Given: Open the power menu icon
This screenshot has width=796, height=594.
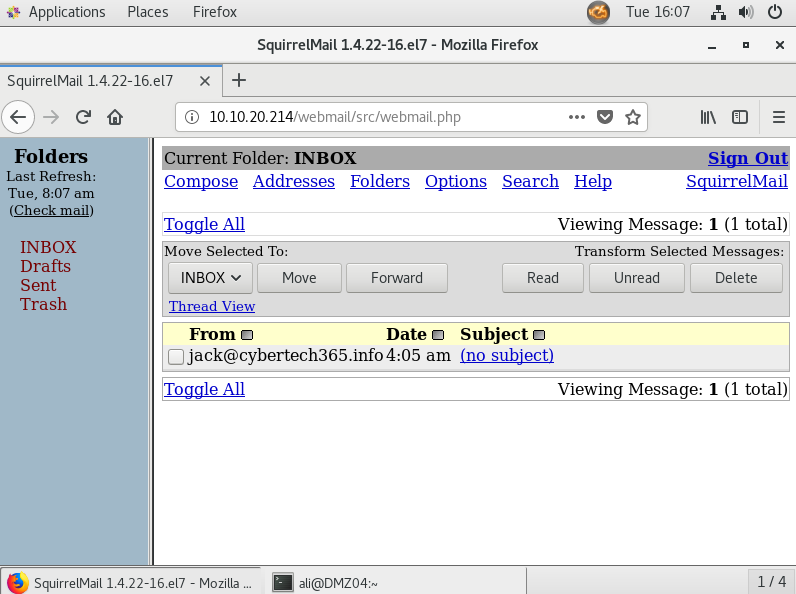Looking at the screenshot, I should coord(775,12).
